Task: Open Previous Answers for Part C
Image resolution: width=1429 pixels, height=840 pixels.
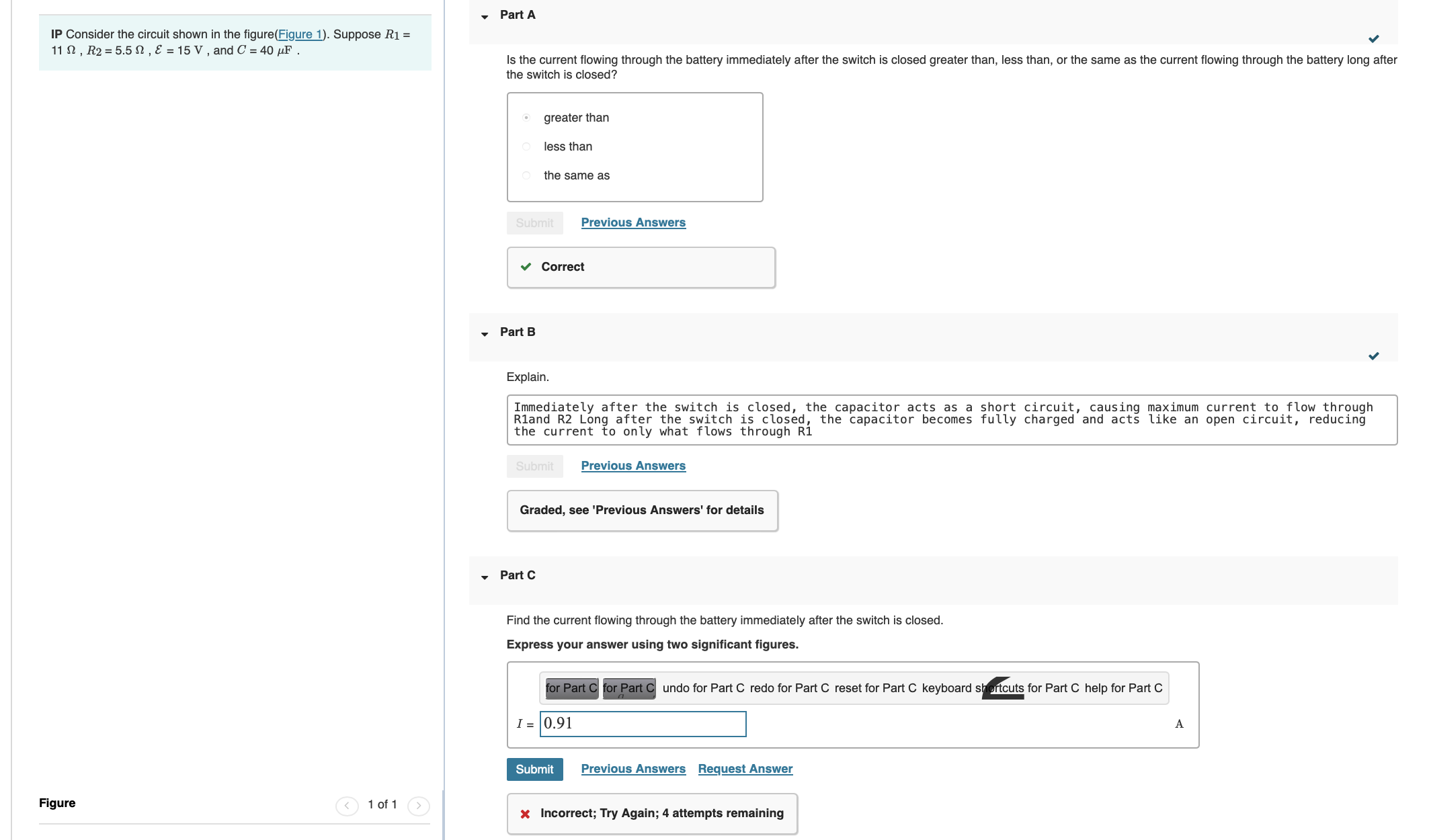Action: [x=633, y=769]
